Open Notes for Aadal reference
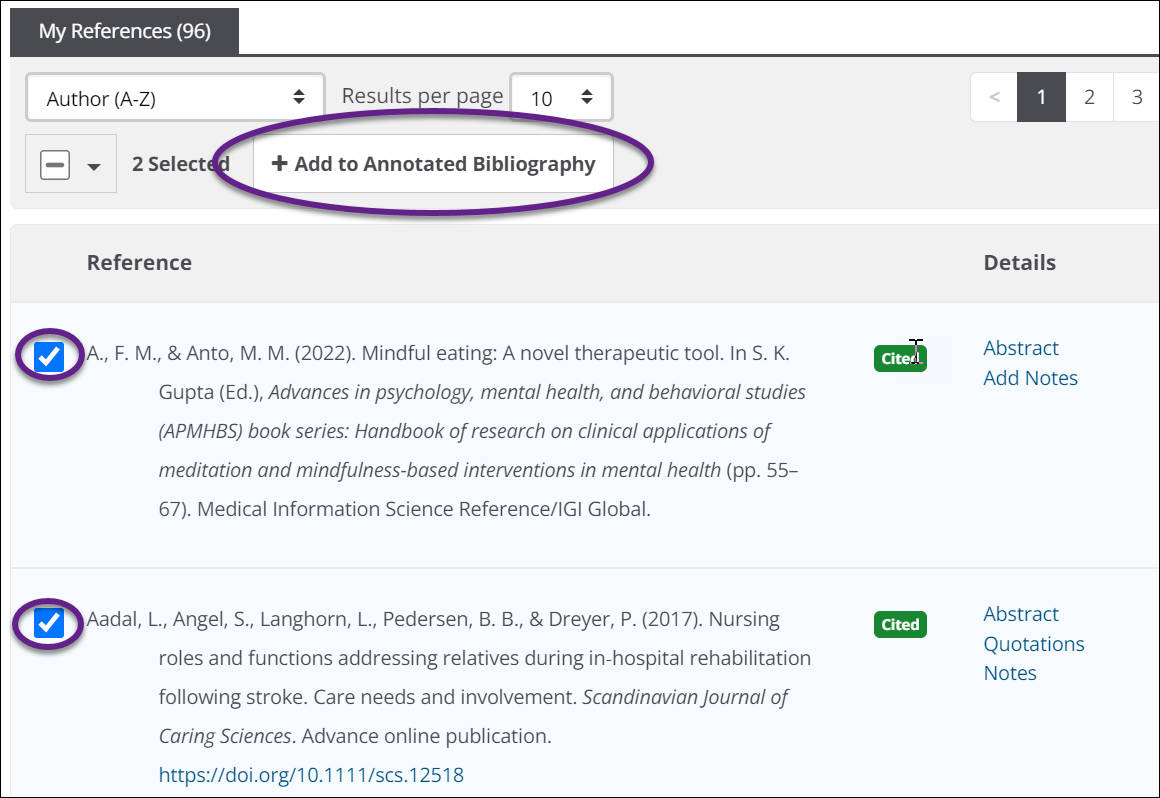Image resolution: width=1160 pixels, height=798 pixels. (1009, 673)
